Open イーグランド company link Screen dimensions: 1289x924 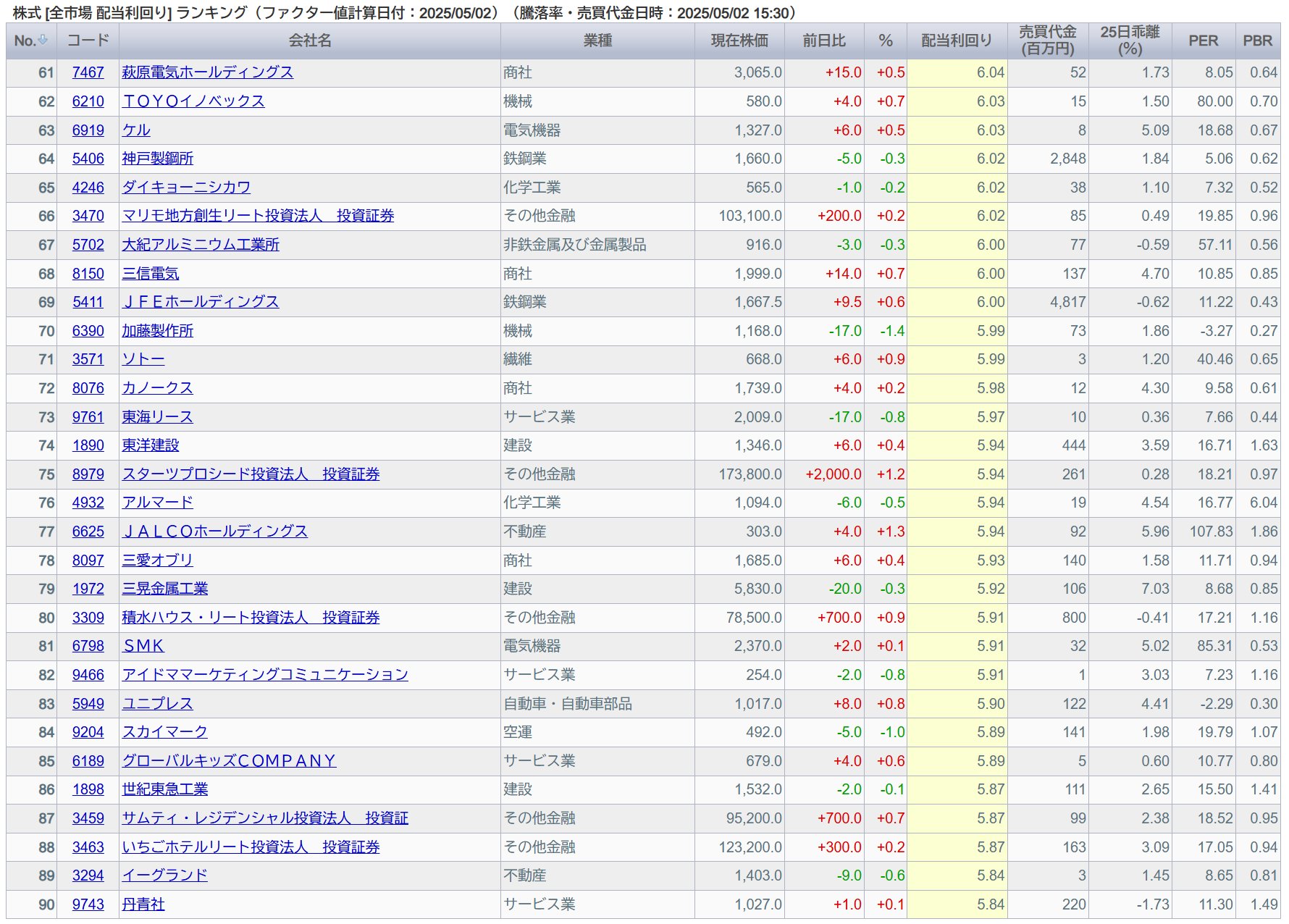(x=165, y=875)
